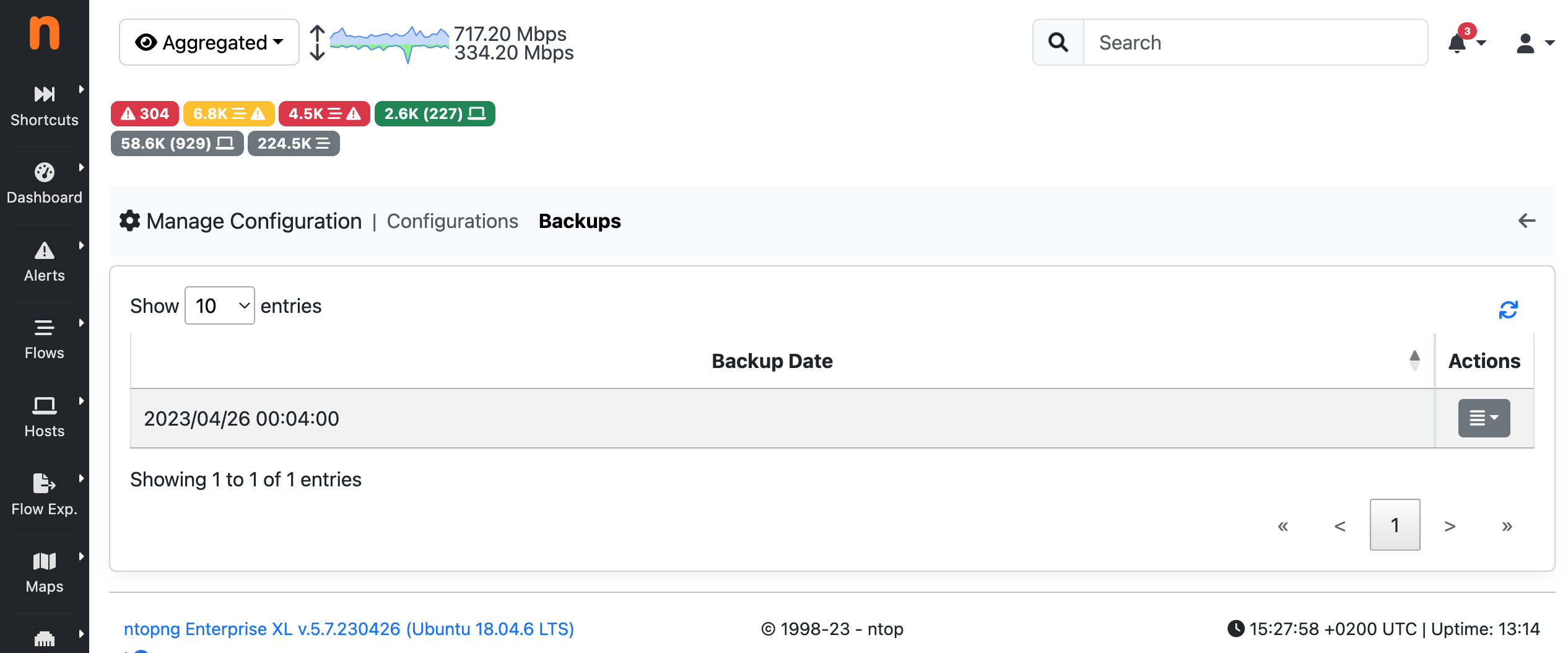Open the Hosts sidebar menu

[x=45, y=417]
